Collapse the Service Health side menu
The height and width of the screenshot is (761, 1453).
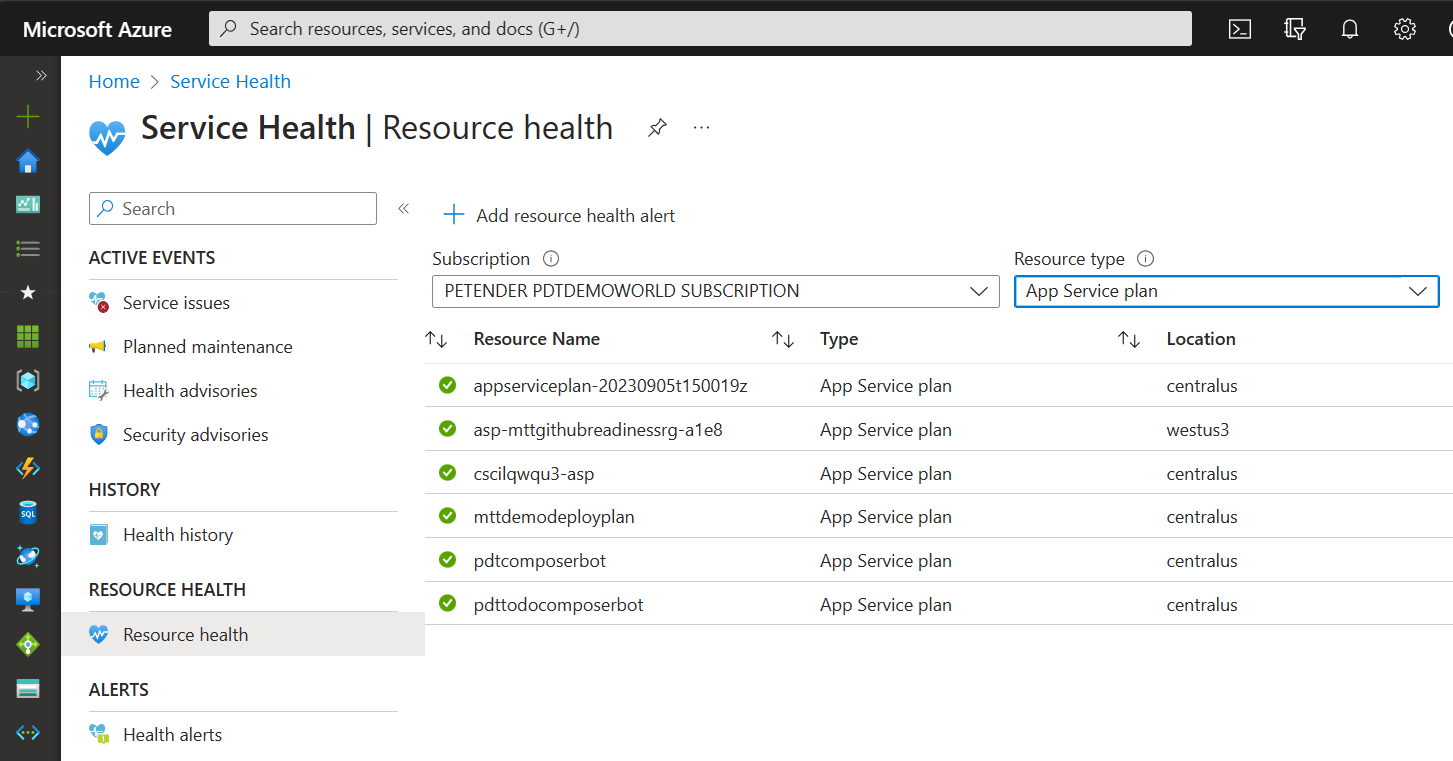[x=404, y=208]
